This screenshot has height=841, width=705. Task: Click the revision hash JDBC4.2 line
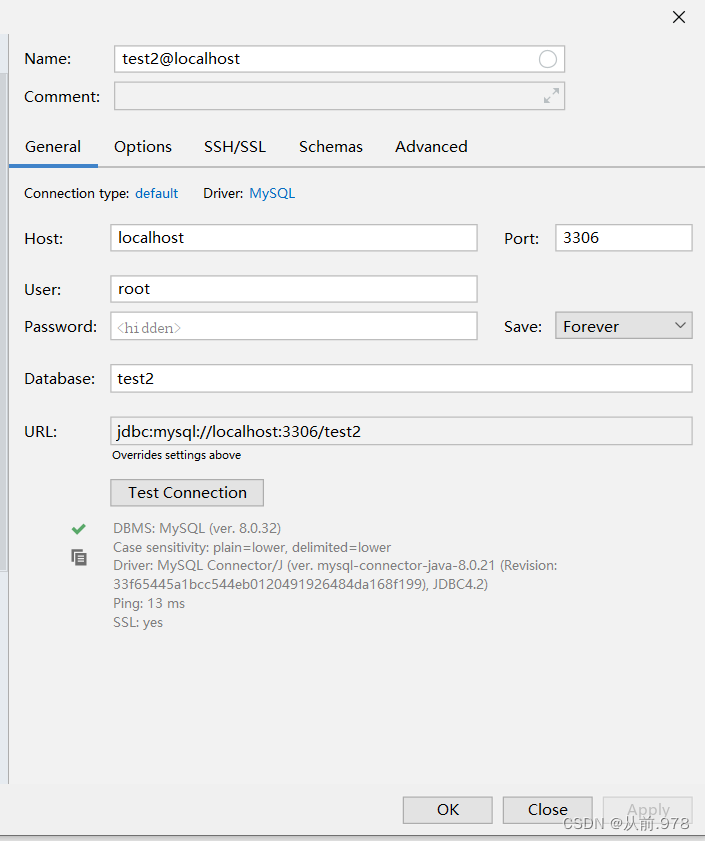point(300,584)
